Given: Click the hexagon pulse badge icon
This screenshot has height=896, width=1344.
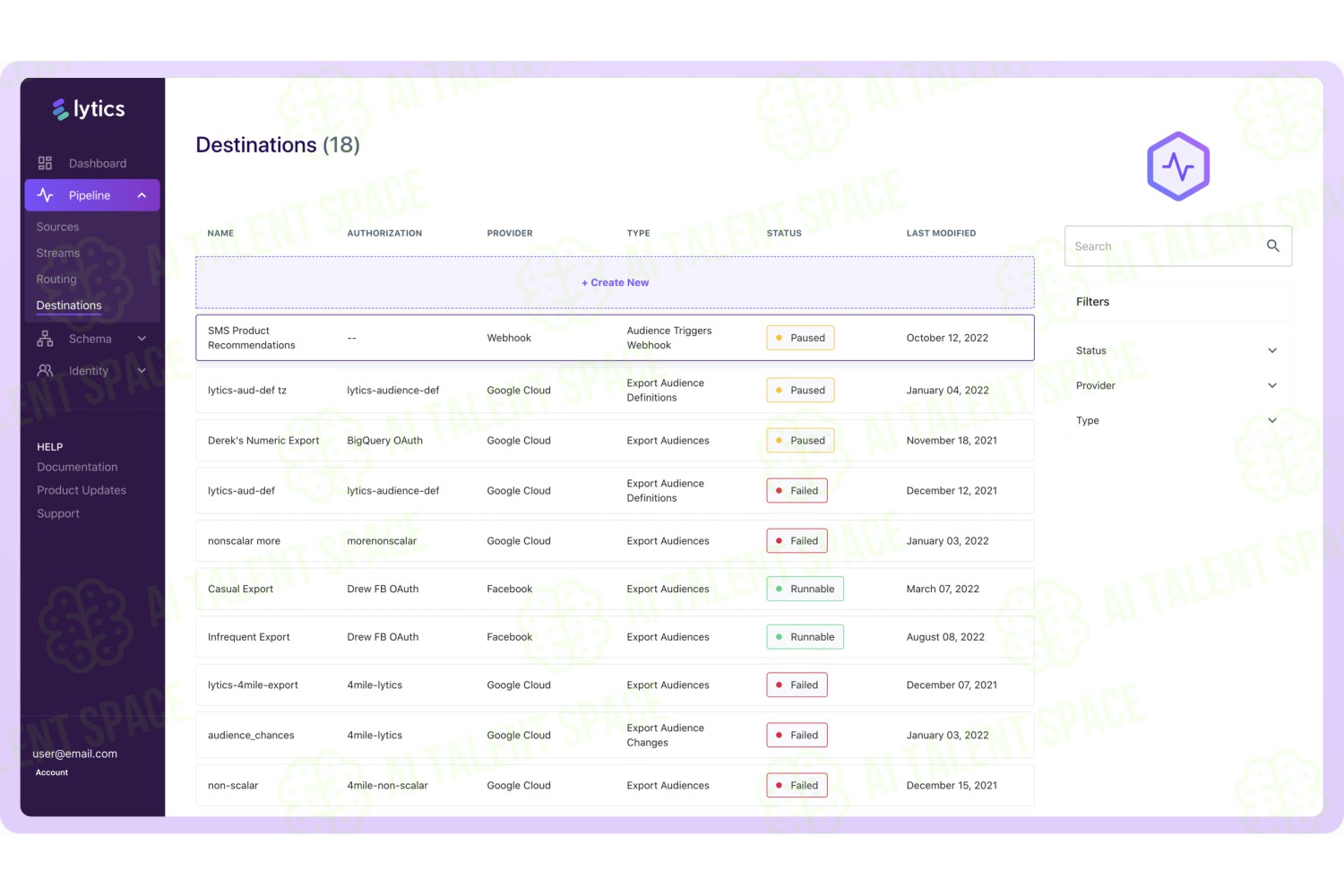Looking at the screenshot, I should [x=1178, y=167].
